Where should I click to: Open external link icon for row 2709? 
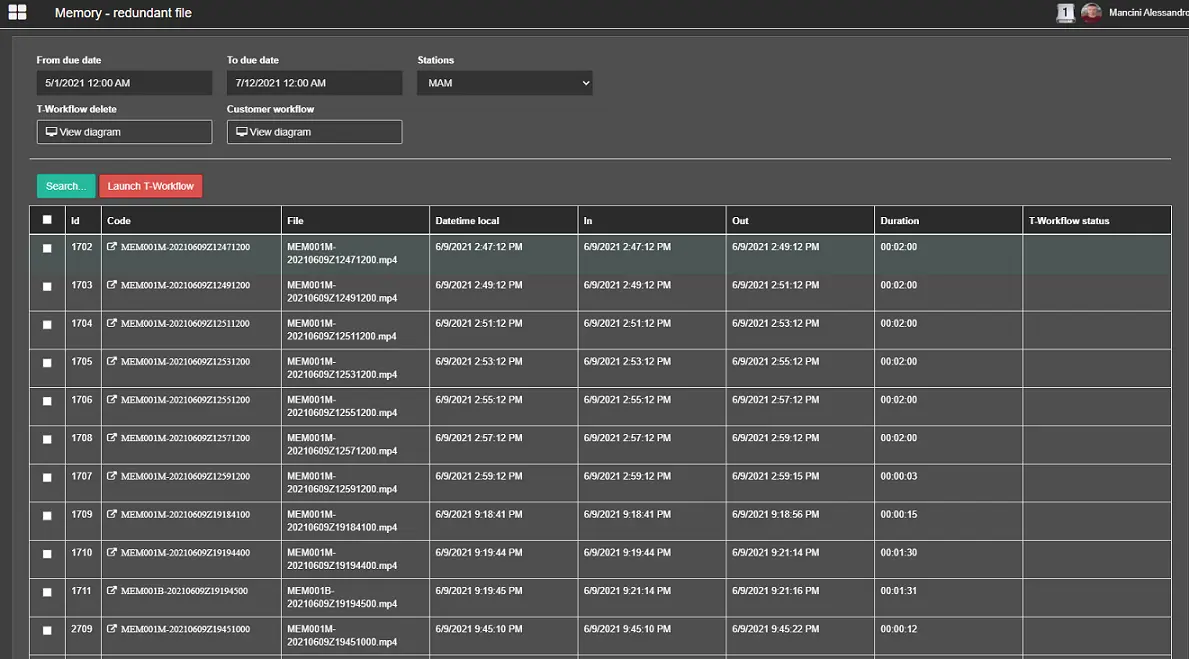[x=112, y=629]
